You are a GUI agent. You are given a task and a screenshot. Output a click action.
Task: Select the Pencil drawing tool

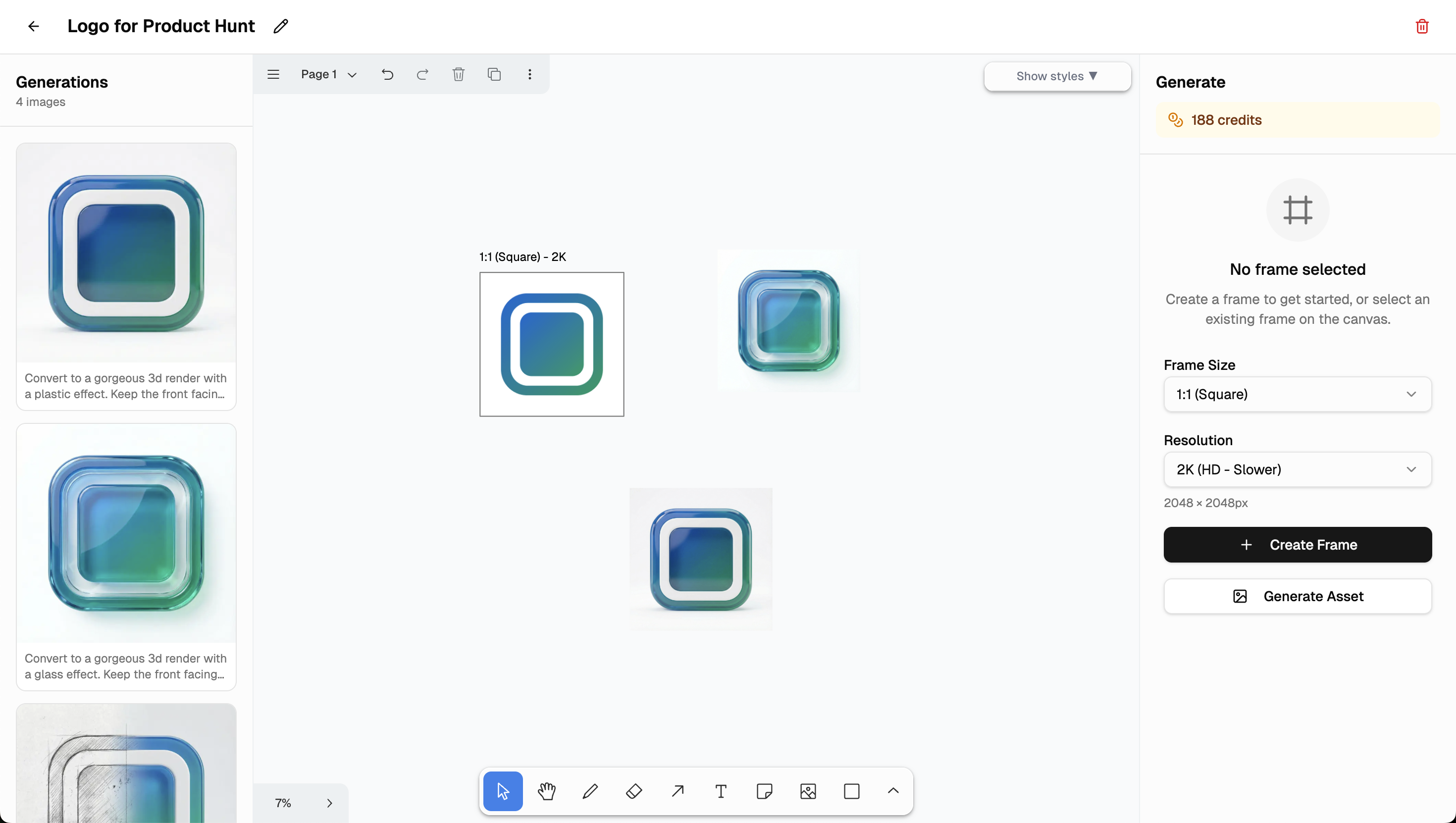click(589, 791)
